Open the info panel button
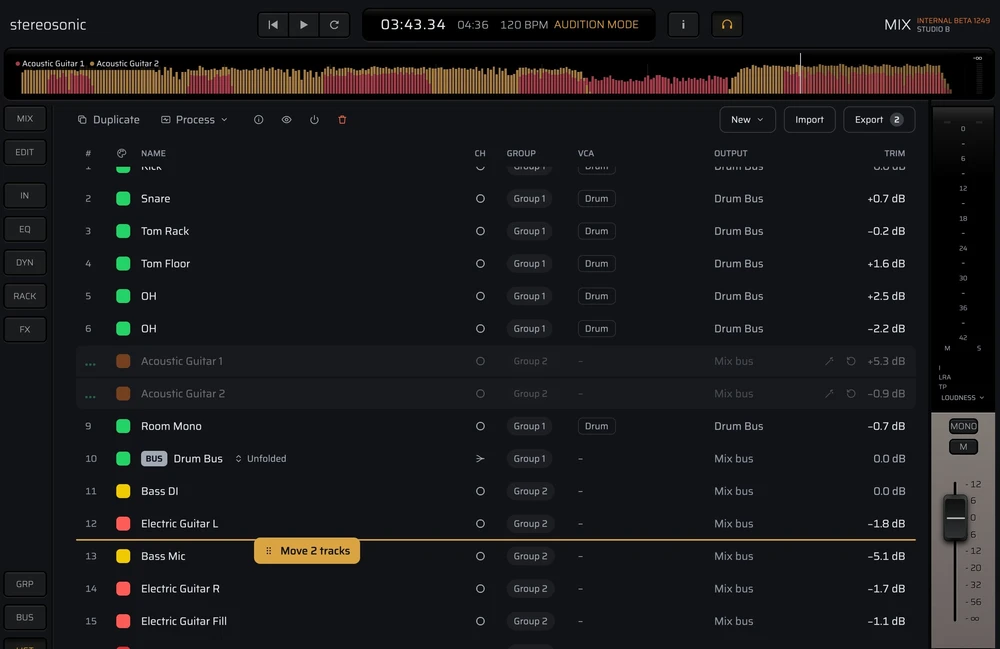 coord(683,25)
